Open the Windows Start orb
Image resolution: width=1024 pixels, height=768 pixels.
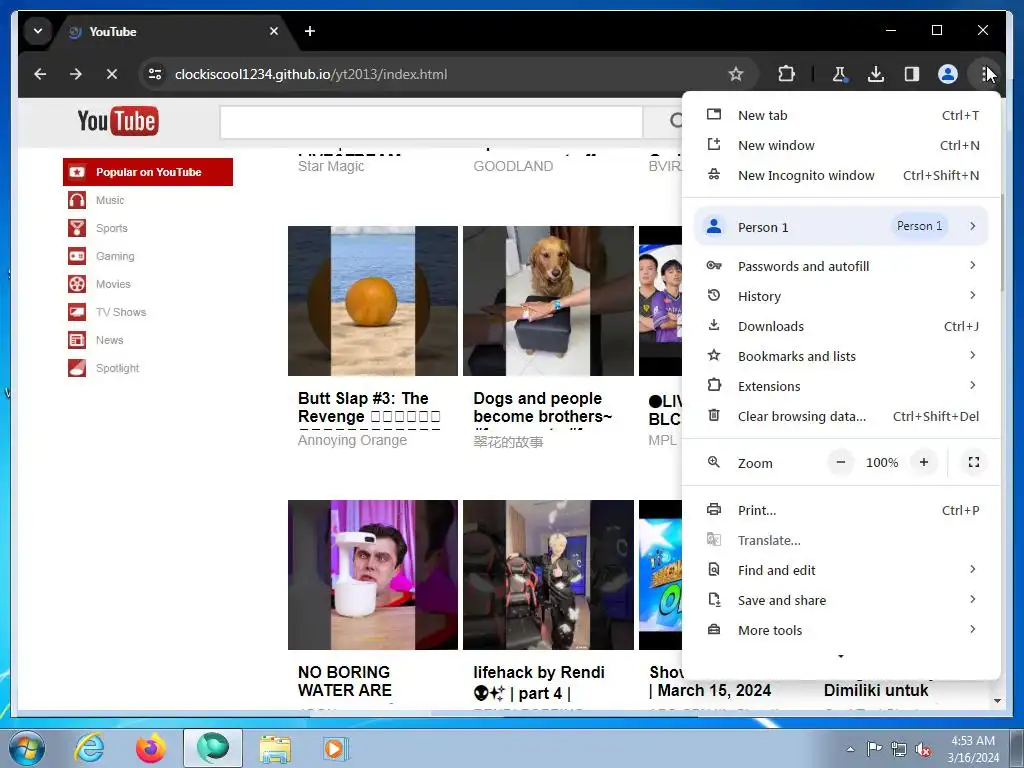point(27,748)
